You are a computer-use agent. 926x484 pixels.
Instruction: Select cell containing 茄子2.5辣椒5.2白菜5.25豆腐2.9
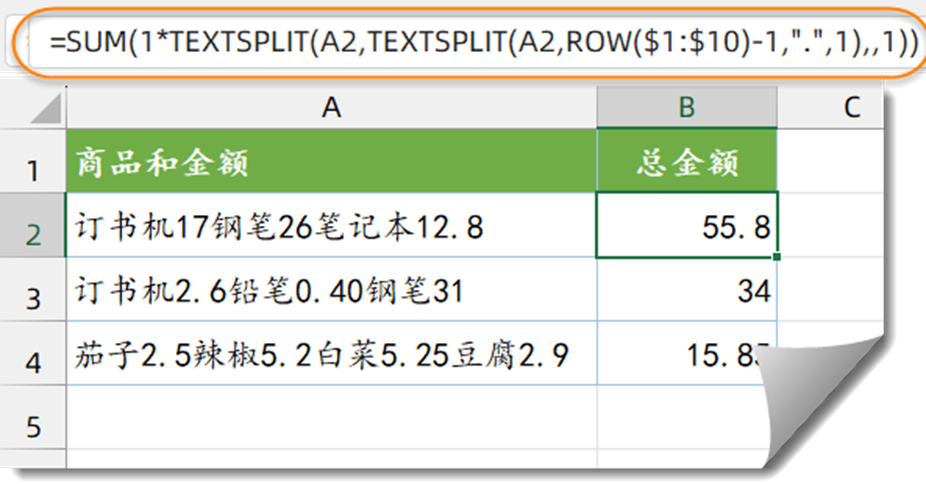pyautogui.click(x=331, y=354)
